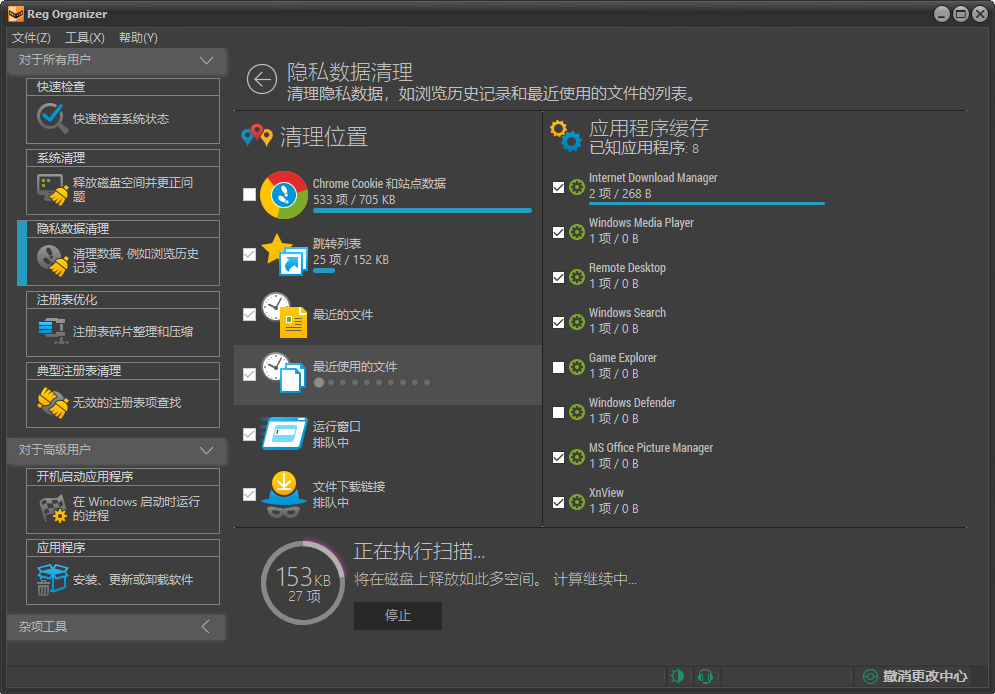Click the Chrome Cookie size progress bar
The image size is (995, 694).
(x=422, y=211)
